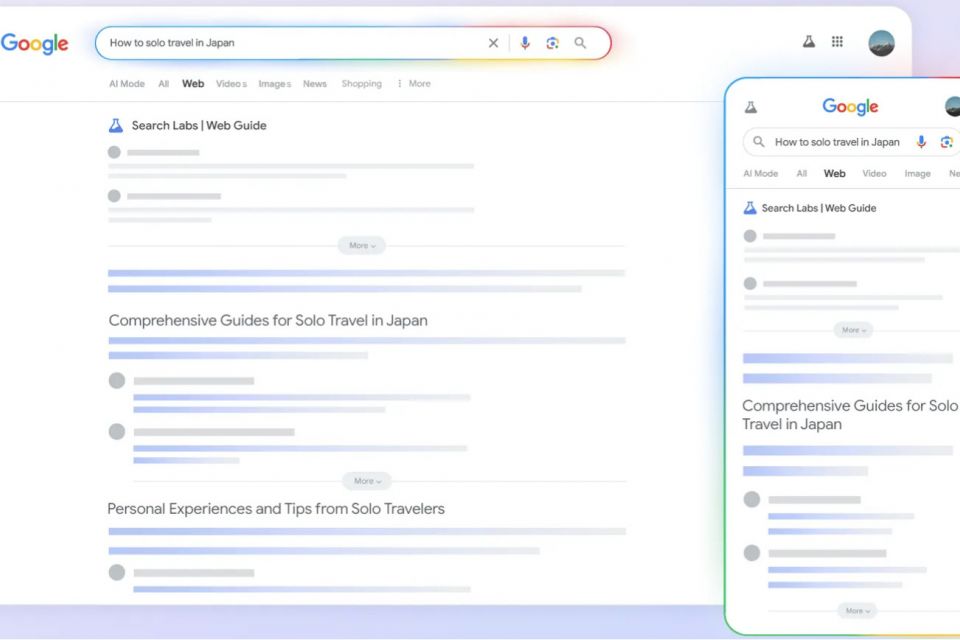Start the search with the magnifier icon
The height and width of the screenshot is (640, 960).
point(580,43)
